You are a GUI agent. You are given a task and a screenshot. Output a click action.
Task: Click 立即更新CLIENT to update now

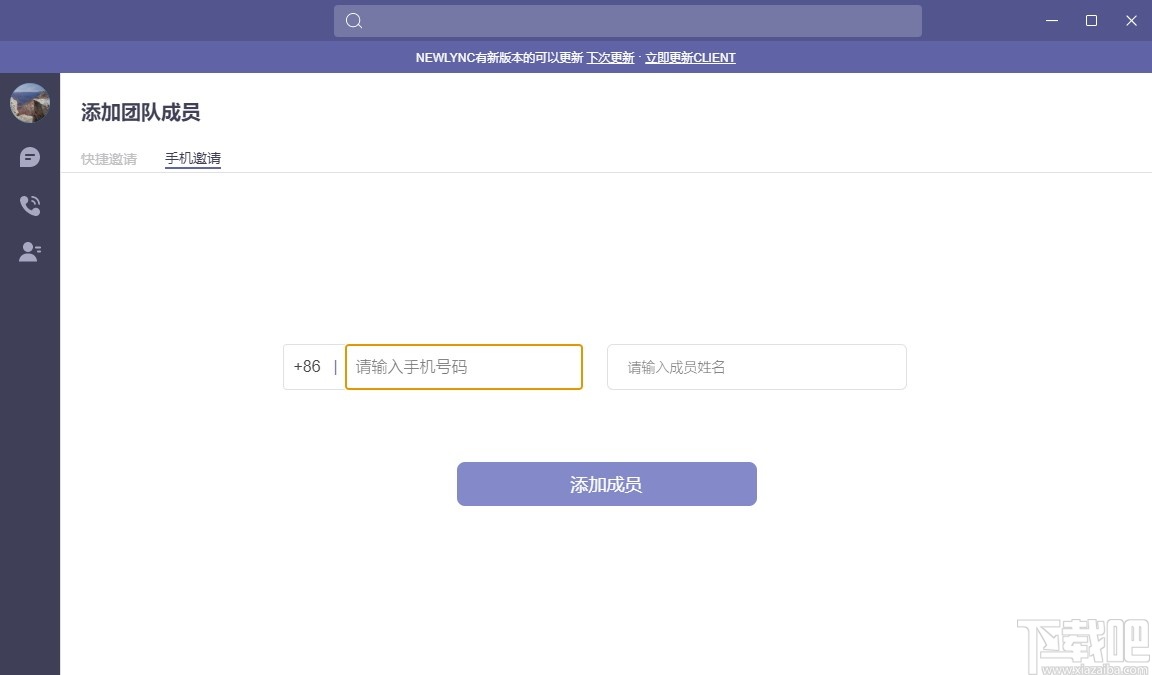tap(690, 57)
